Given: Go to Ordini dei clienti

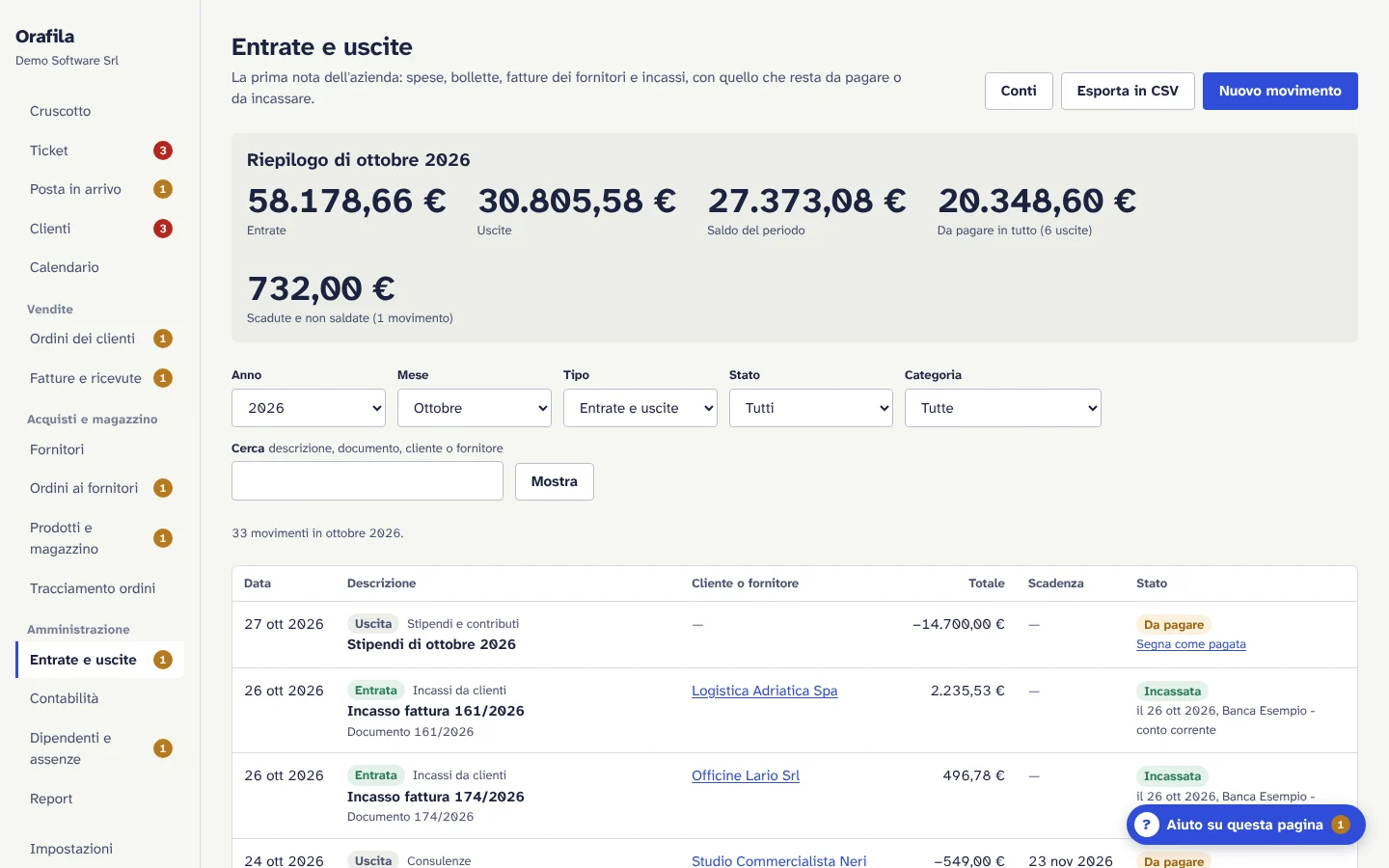Looking at the screenshot, I should [99, 339].
